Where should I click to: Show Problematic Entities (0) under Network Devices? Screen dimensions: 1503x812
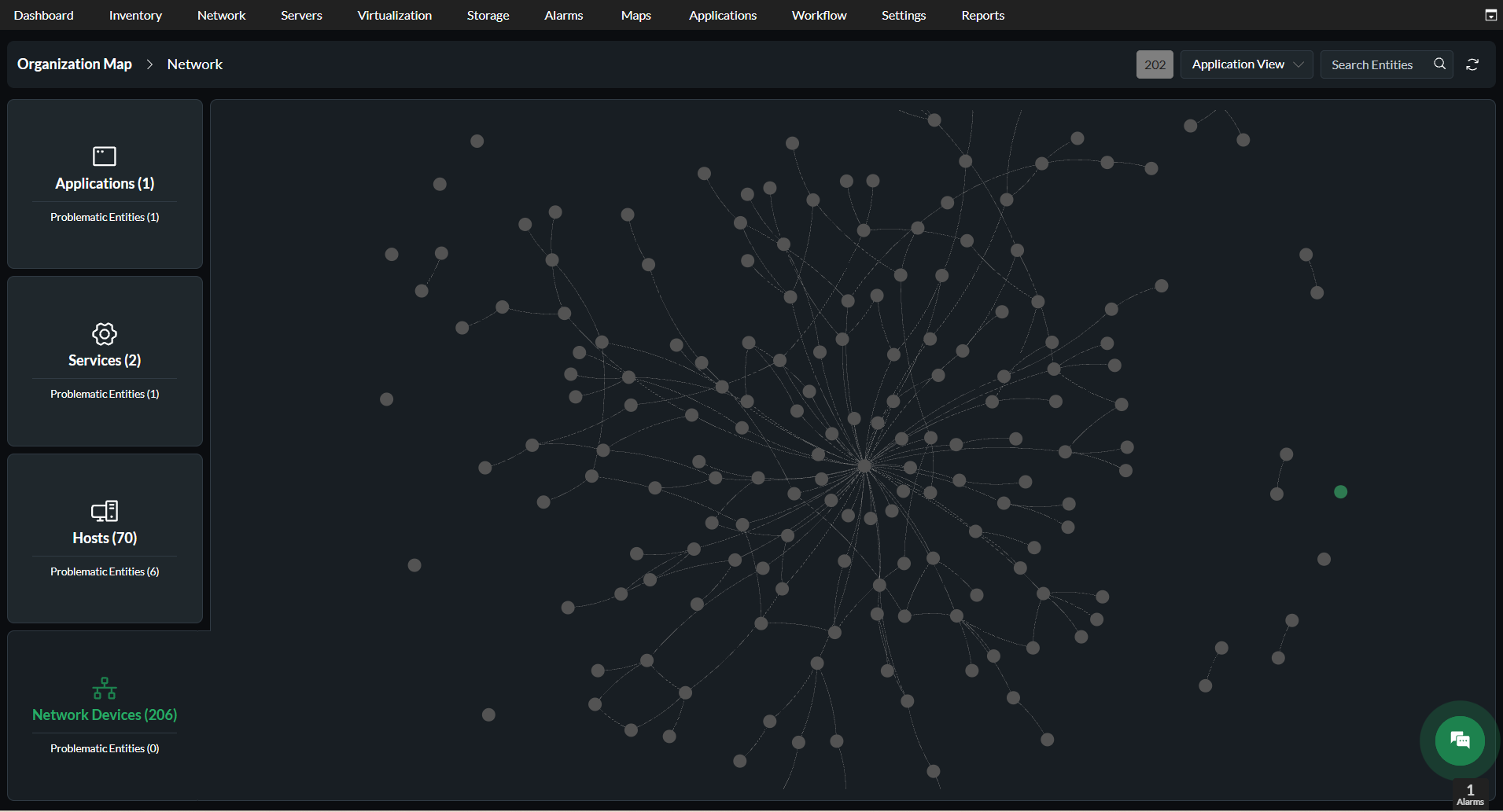(x=105, y=748)
